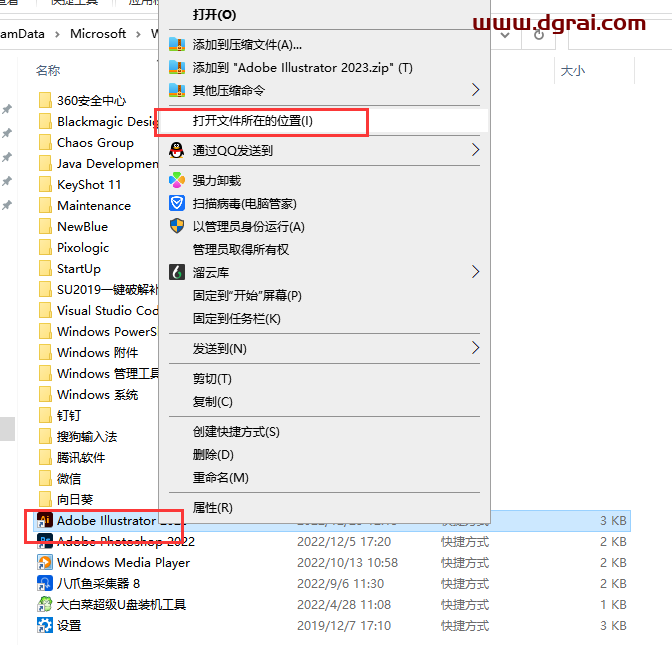The width and height of the screenshot is (672, 645).
Task: Expand the 溜云库 submenu
Action: pyautogui.click(x=475, y=271)
